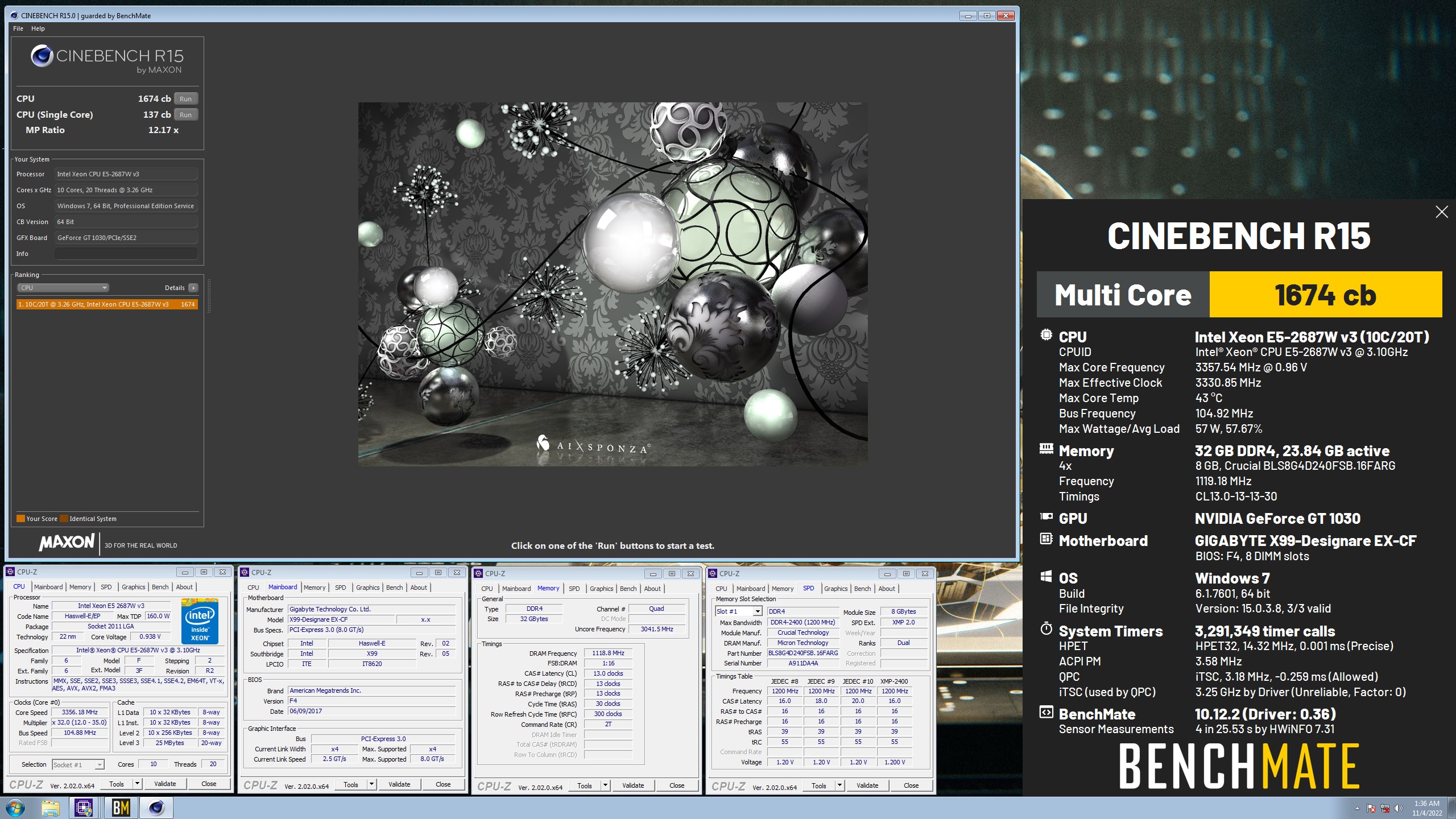
Task: Switch to Bench tab in CPU-Z CPU window
Action: pos(160,587)
